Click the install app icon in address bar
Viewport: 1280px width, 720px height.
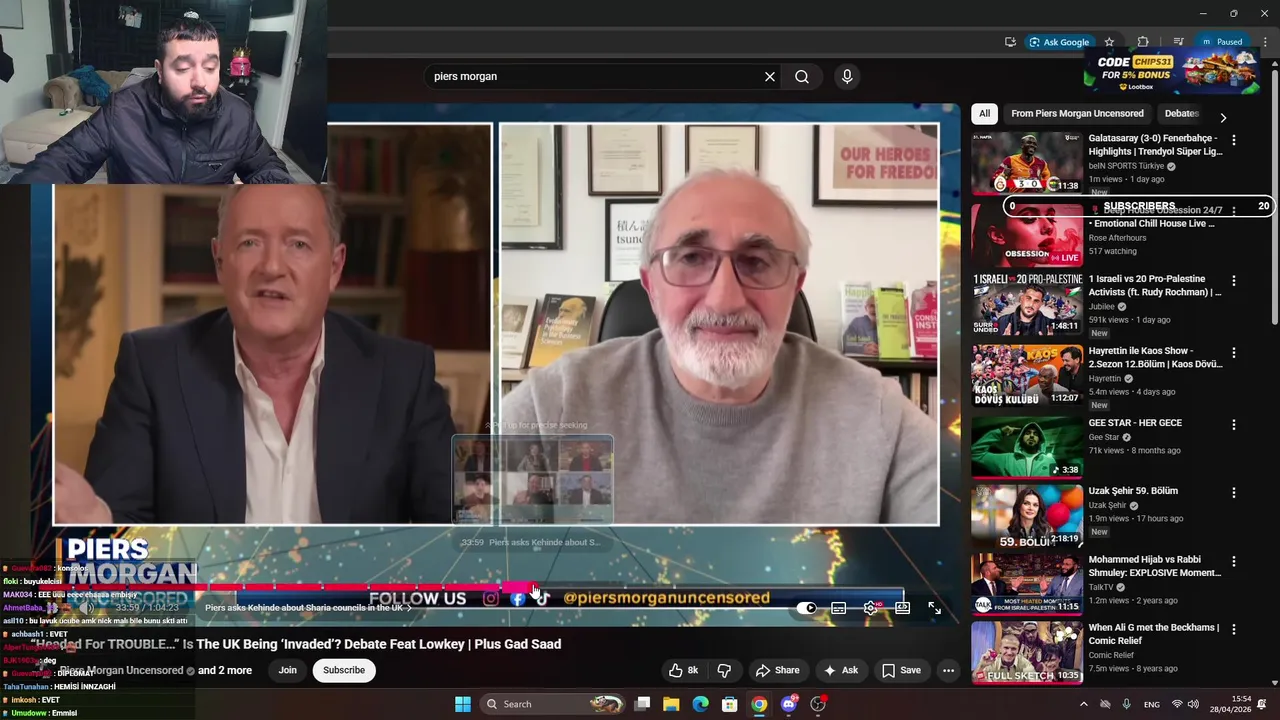[x=1010, y=42]
